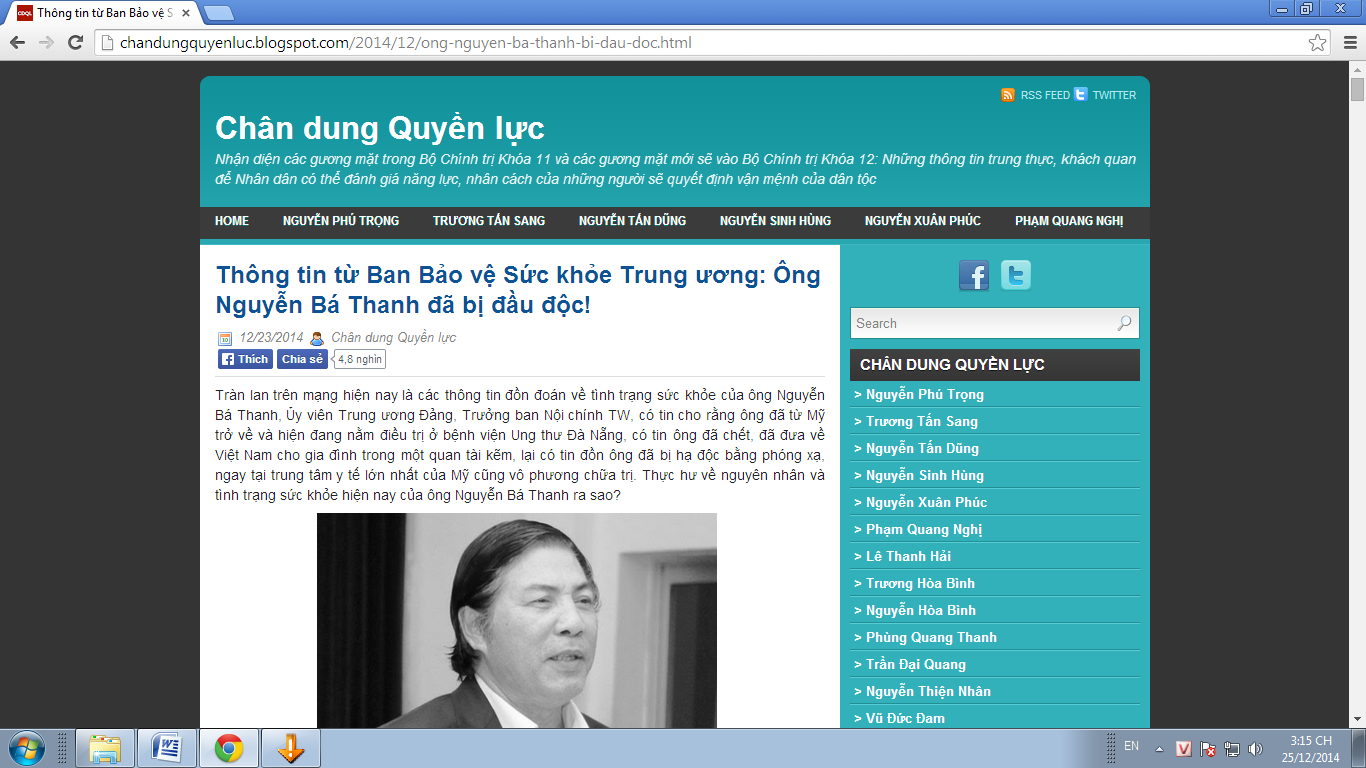Click the calendar icon beside post date
The image size is (1366, 768).
[x=225, y=338]
